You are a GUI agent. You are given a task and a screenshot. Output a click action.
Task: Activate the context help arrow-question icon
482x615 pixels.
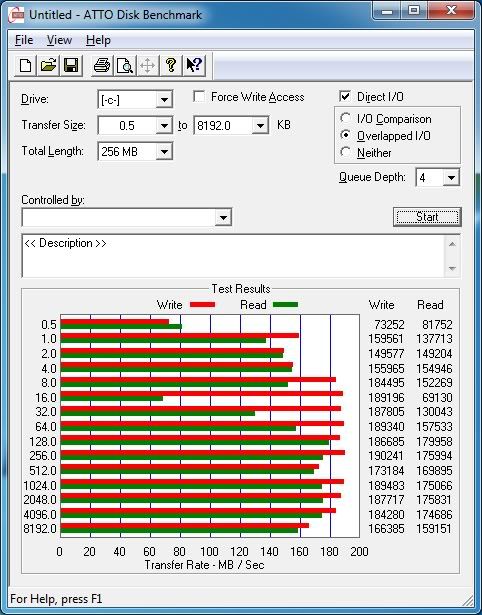[194, 65]
